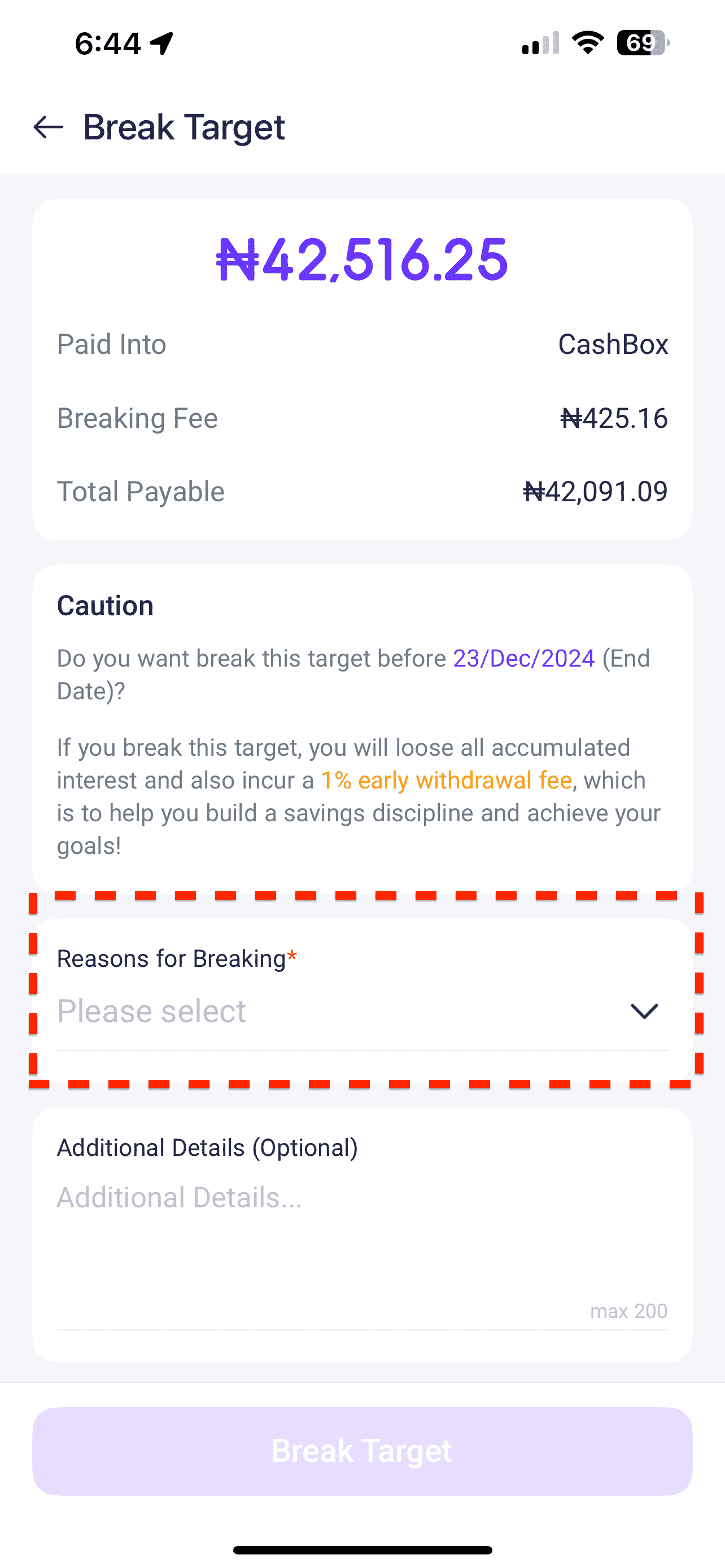
Task: Tap the 6:44 clock in status bar
Action: click(x=108, y=44)
